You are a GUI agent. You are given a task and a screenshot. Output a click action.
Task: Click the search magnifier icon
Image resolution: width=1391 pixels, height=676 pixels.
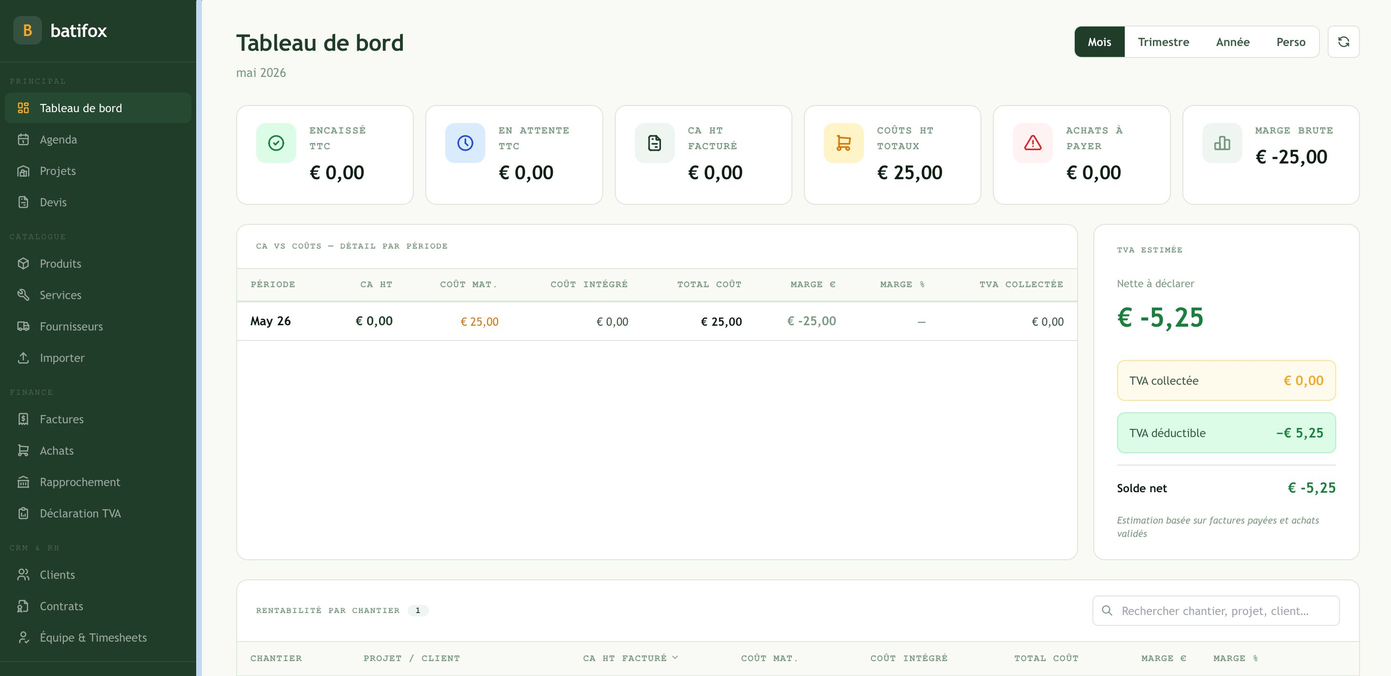pos(1107,611)
